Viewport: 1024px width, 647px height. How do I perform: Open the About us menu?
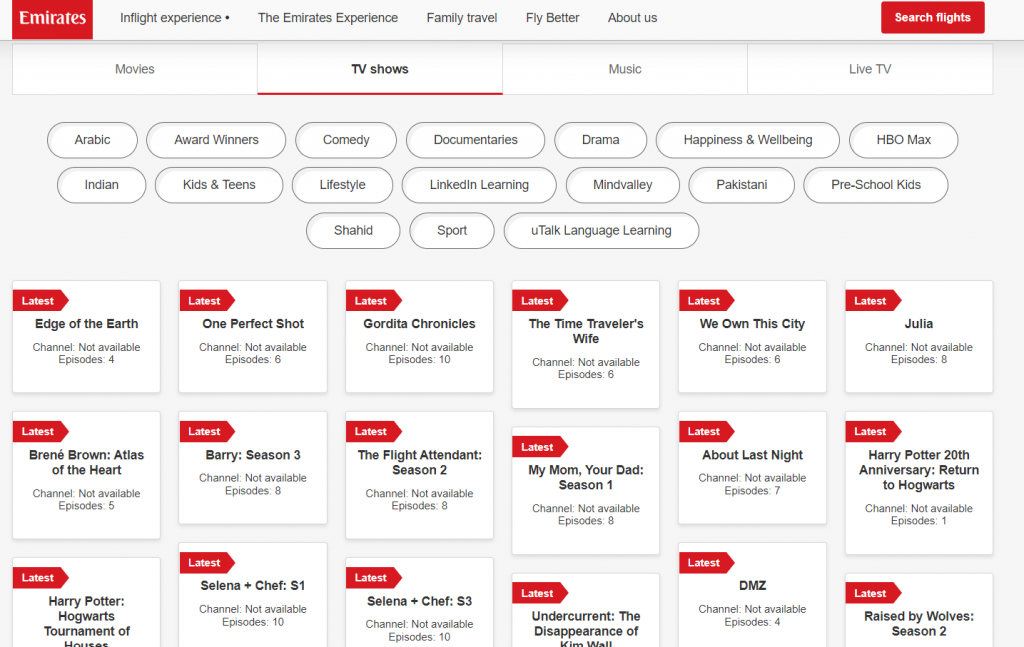coord(632,18)
